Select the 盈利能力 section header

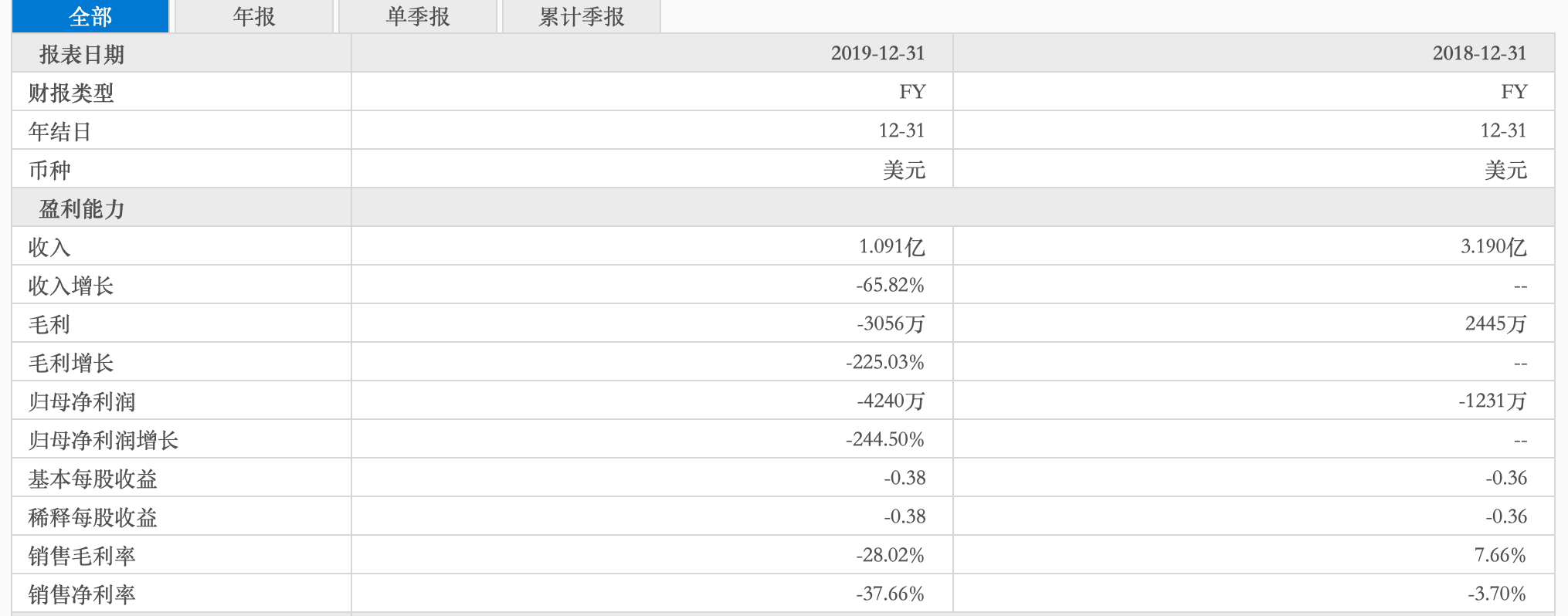[x=82, y=208]
